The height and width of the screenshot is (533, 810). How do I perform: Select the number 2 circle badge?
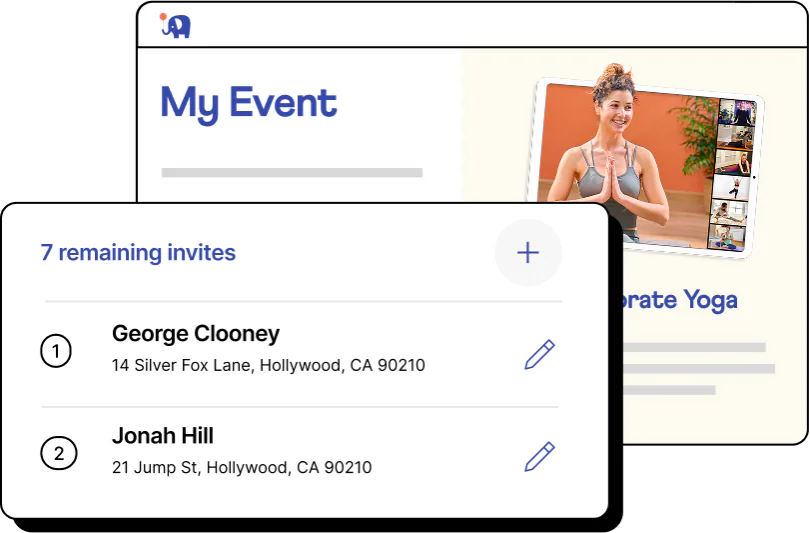coord(59,453)
